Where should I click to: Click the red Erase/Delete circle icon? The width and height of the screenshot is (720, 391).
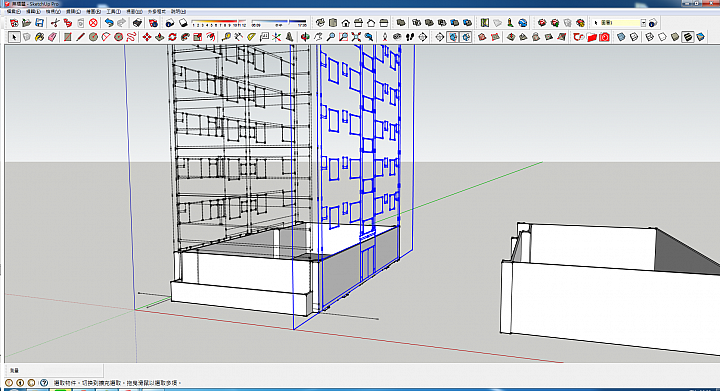[x=93, y=22]
